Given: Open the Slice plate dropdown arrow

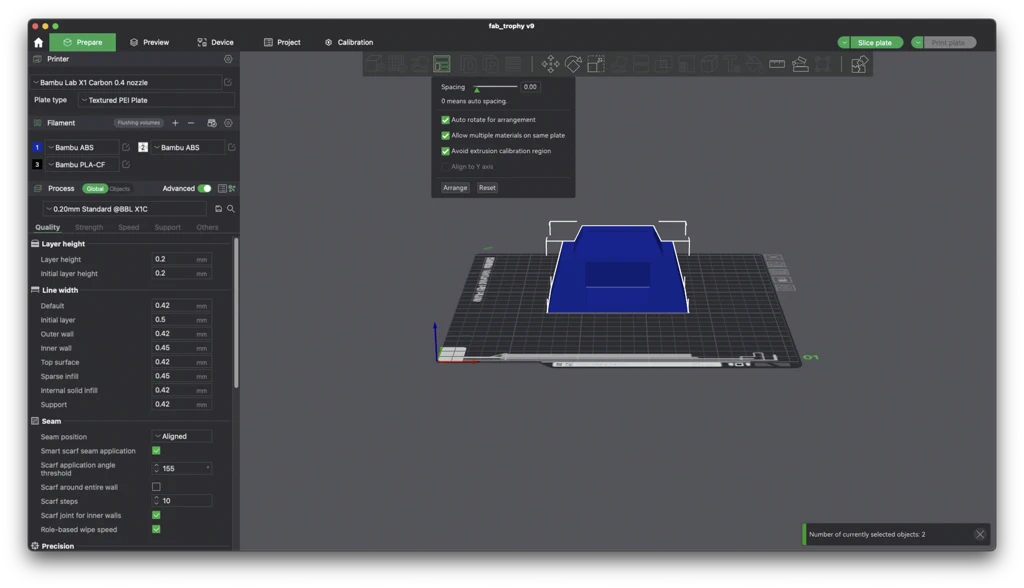Looking at the screenshot, I should point(844,42).
